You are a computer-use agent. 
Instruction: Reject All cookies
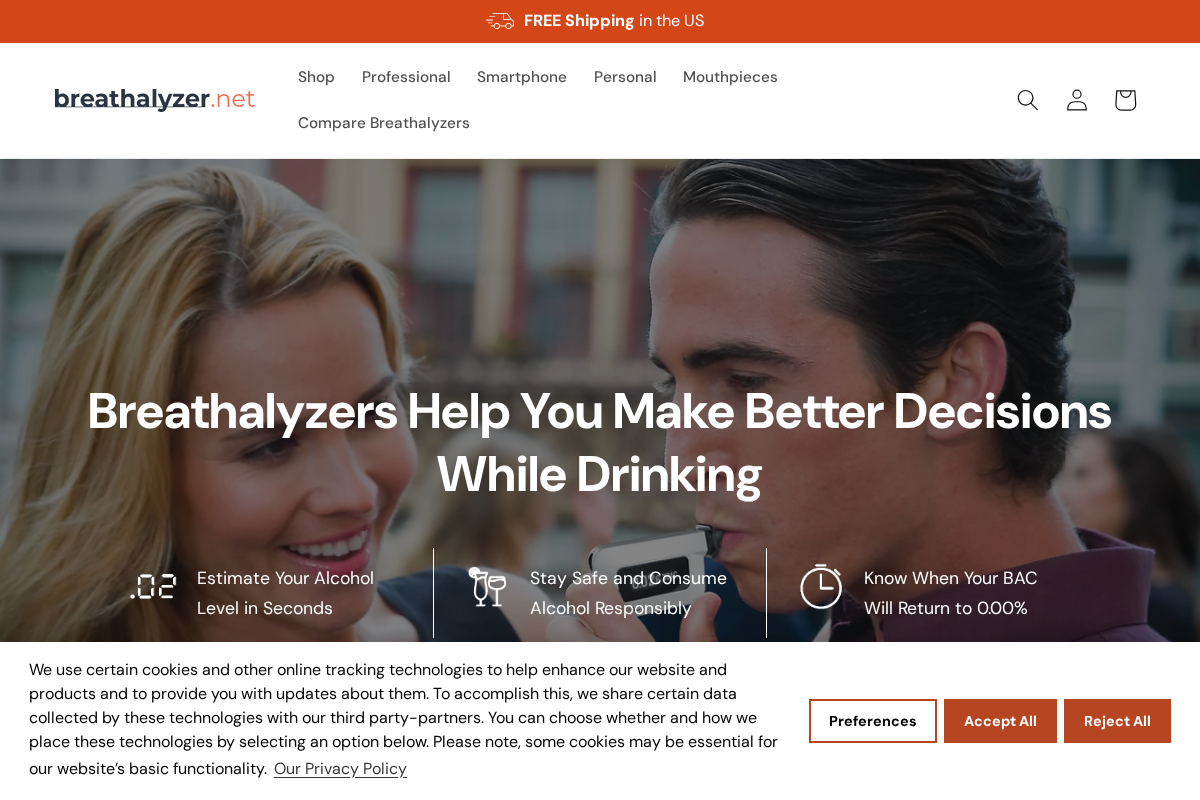pos(1117,721)
